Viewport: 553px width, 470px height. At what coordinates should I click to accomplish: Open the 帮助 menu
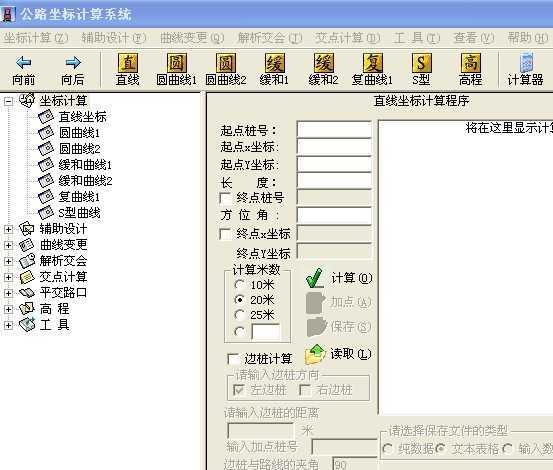pyautogui.click(x=528, y=38)
